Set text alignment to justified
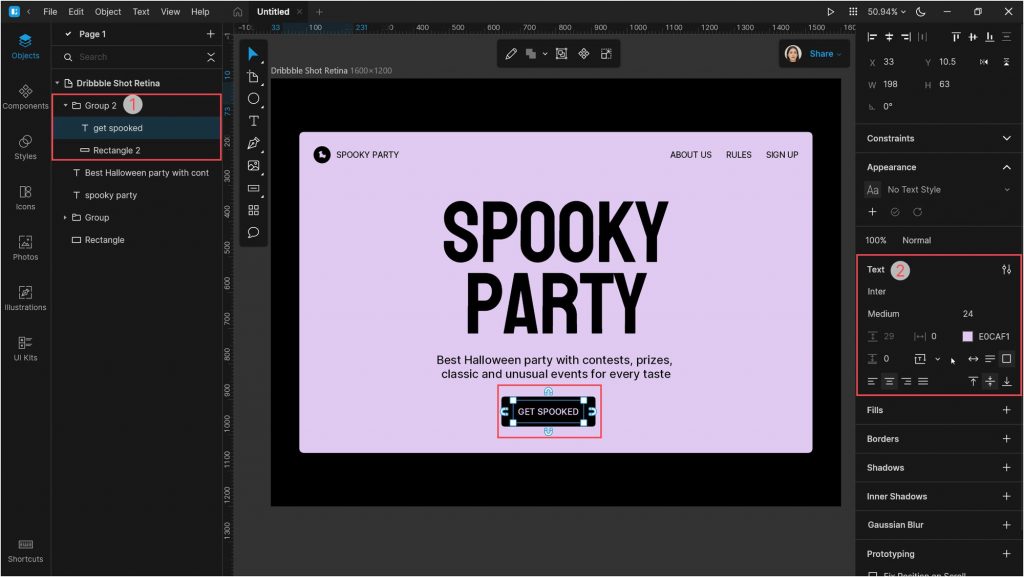The image size is (1024, 577). click(x=923, y=381)
